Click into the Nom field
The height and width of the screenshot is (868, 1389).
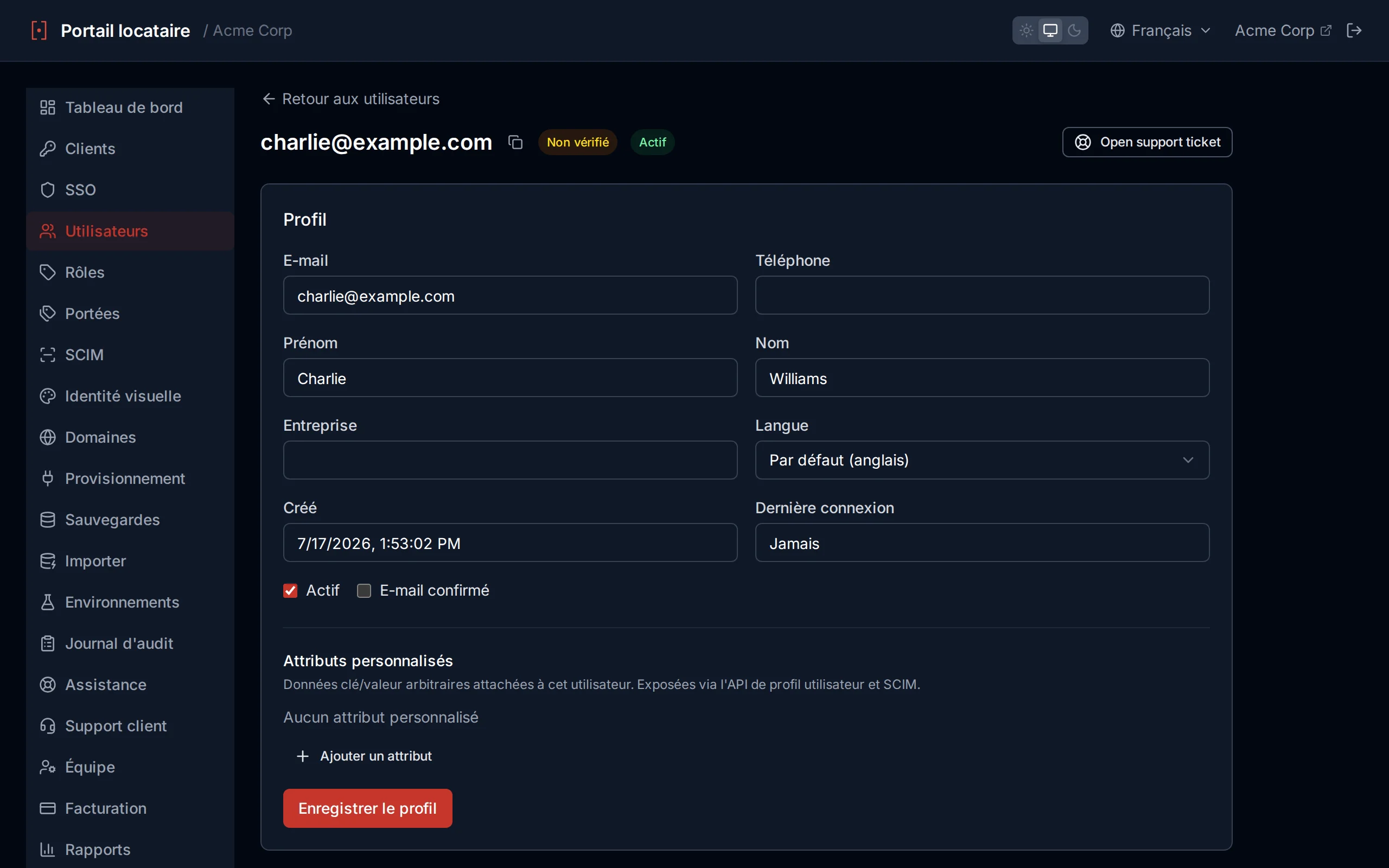pyautogui.click(x=982, y=378)
